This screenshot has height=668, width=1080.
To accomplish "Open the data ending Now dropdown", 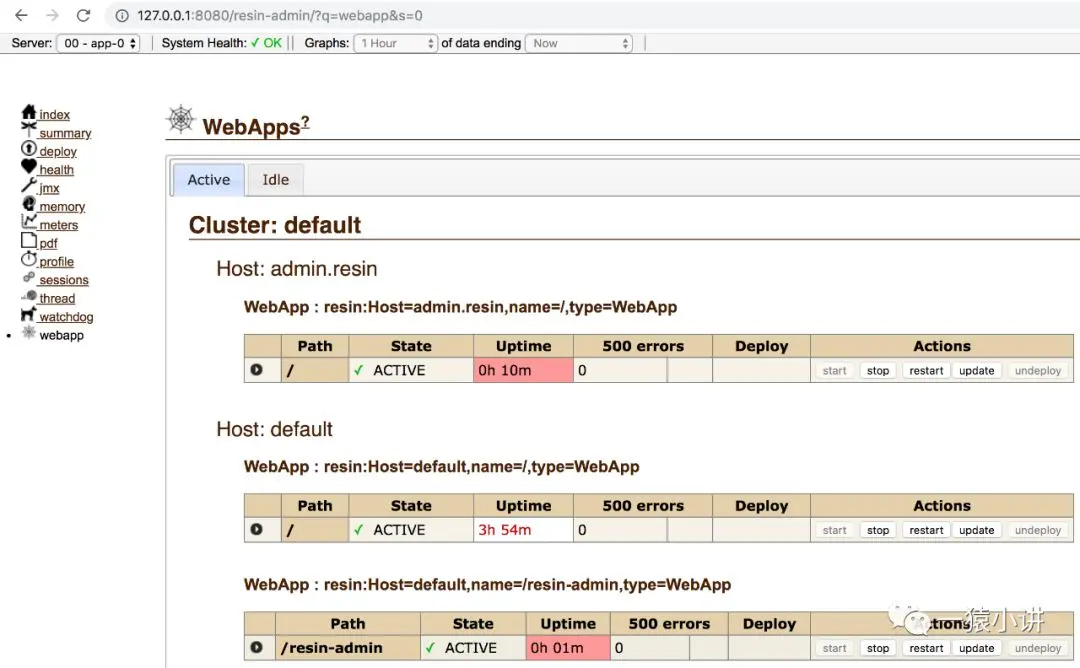I will click(x=579, y=43).
